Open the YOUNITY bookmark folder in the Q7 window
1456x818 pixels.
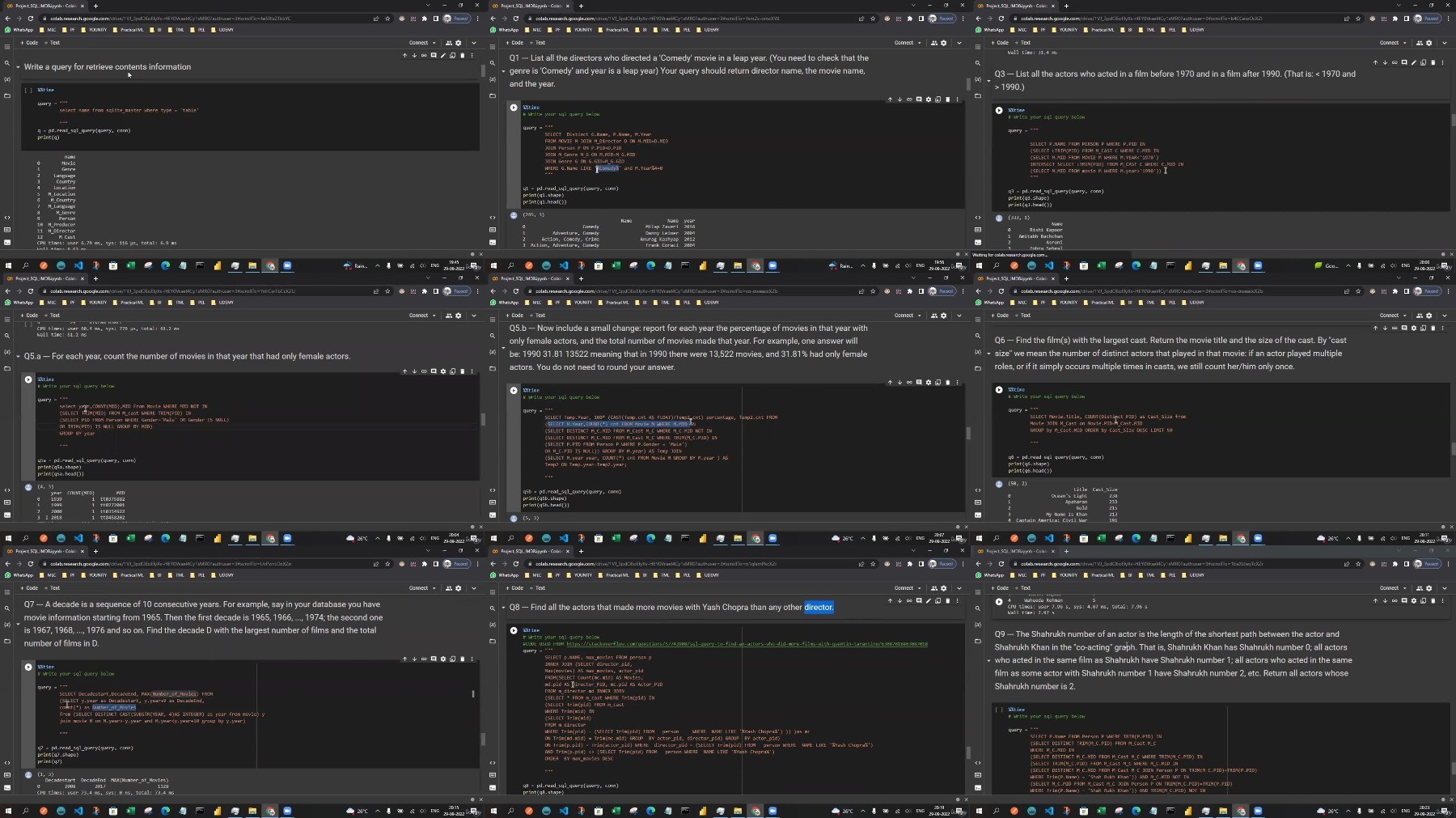(95, 575)
